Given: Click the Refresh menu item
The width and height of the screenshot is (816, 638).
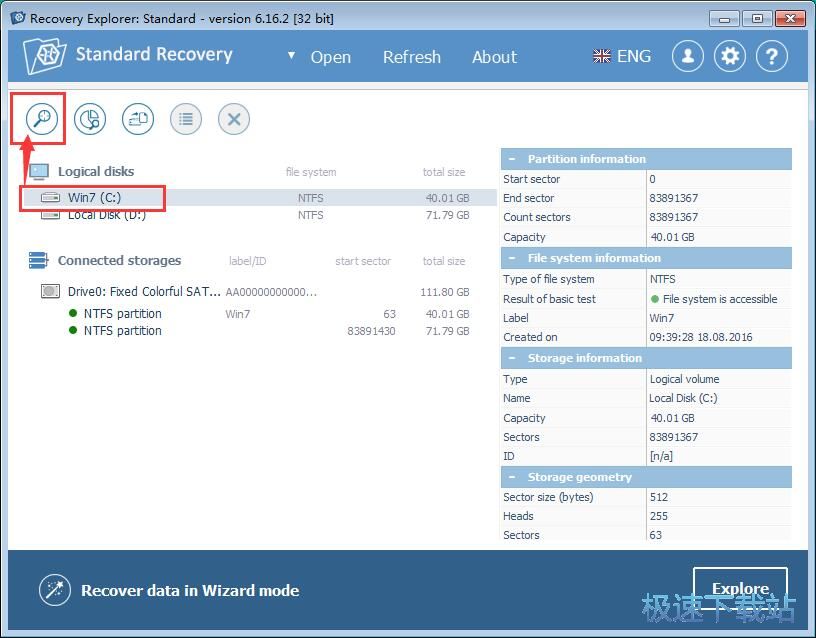Looking at the screenshot, I should click(x=411, y=57).
